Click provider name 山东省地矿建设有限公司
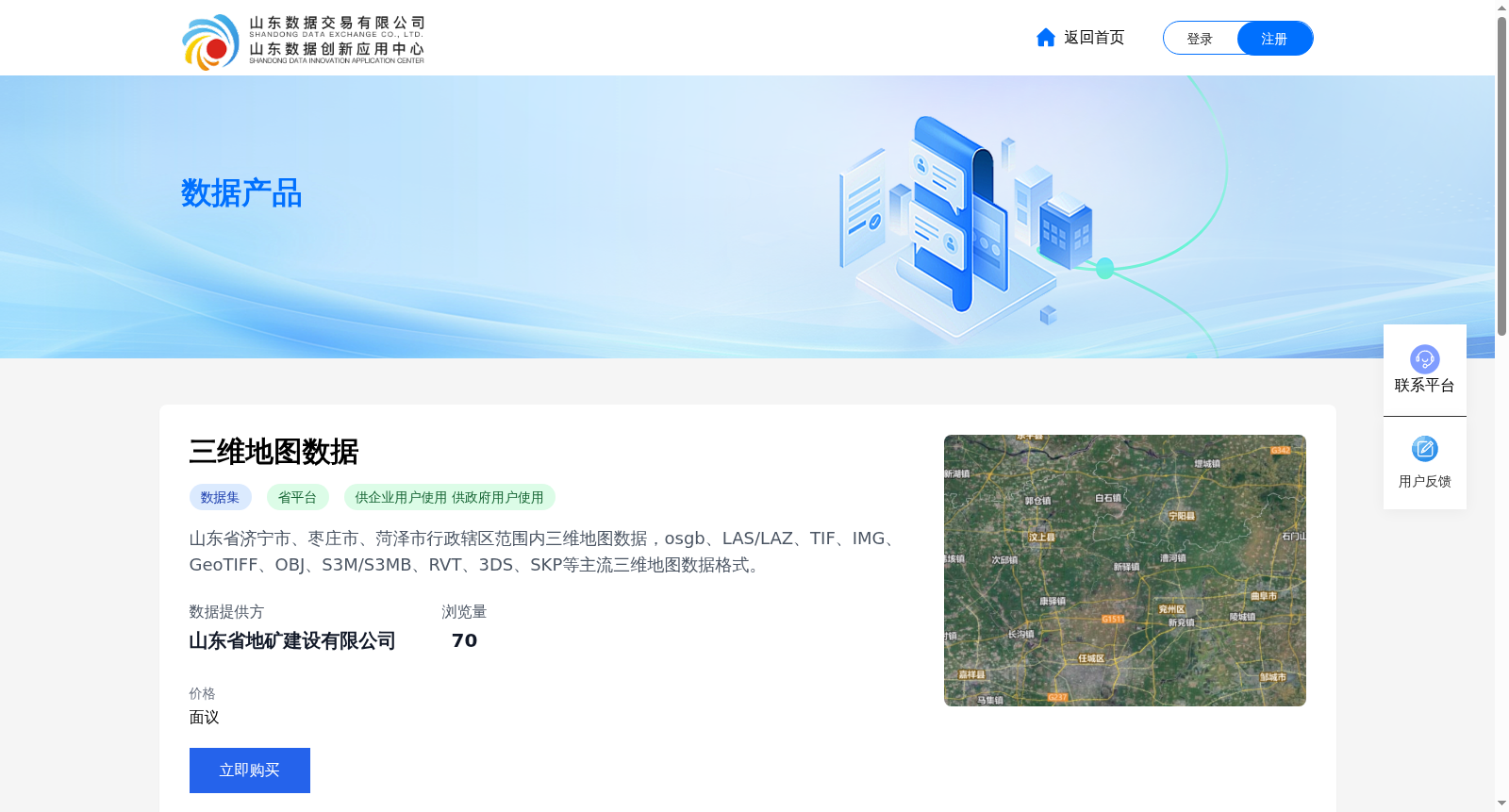The image size is (1509, 812). (292, 641)
